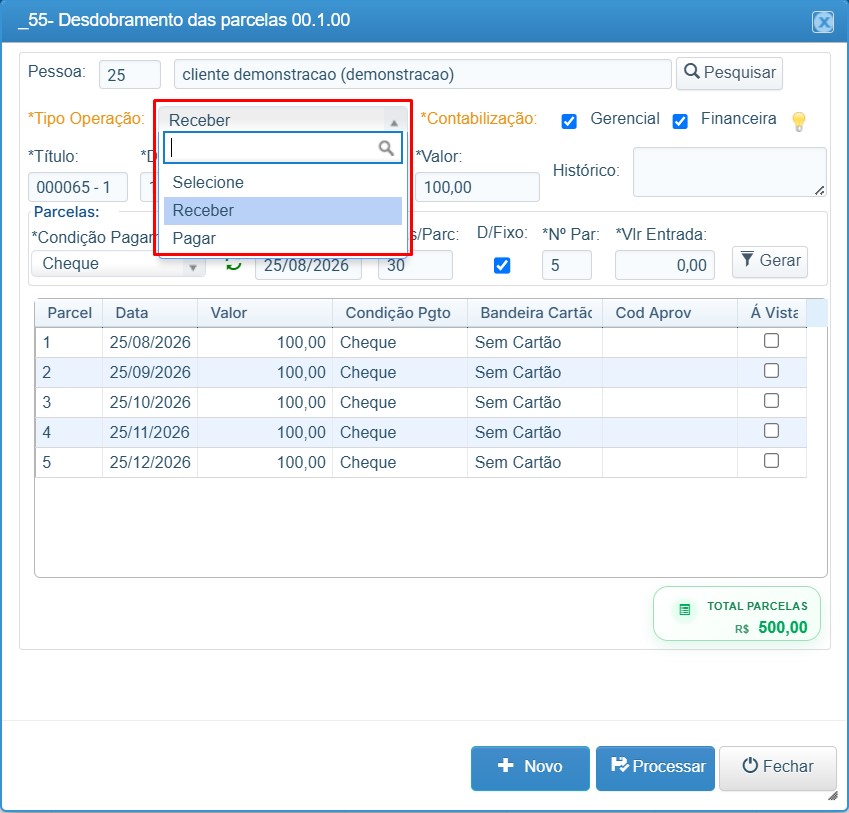The image size is (849, 813).
Task: Choose Pagar option in list
Action: (x=283, y=239)
